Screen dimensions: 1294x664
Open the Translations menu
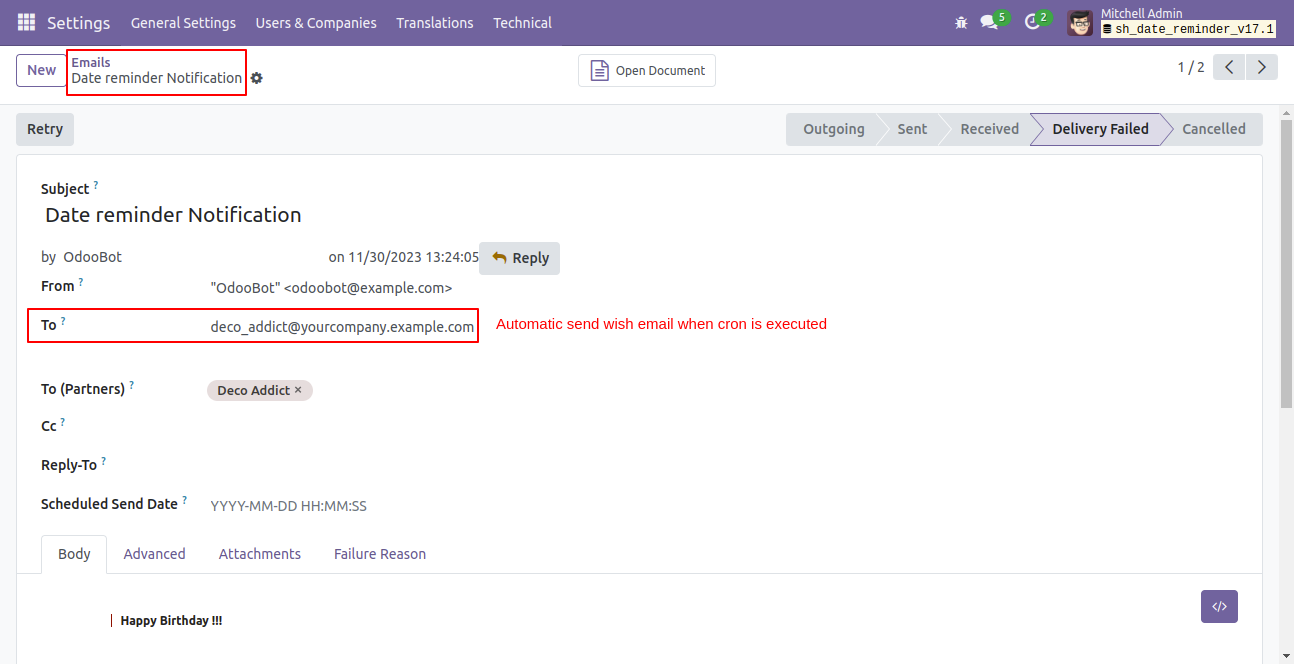[x=434, y=22]
